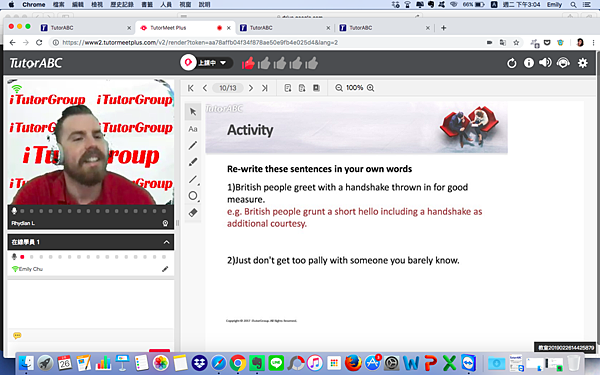The height and width of the screenshot is (375, 600).
Task: Switch to the TutorMeet Plus tab
Action: 186,28
